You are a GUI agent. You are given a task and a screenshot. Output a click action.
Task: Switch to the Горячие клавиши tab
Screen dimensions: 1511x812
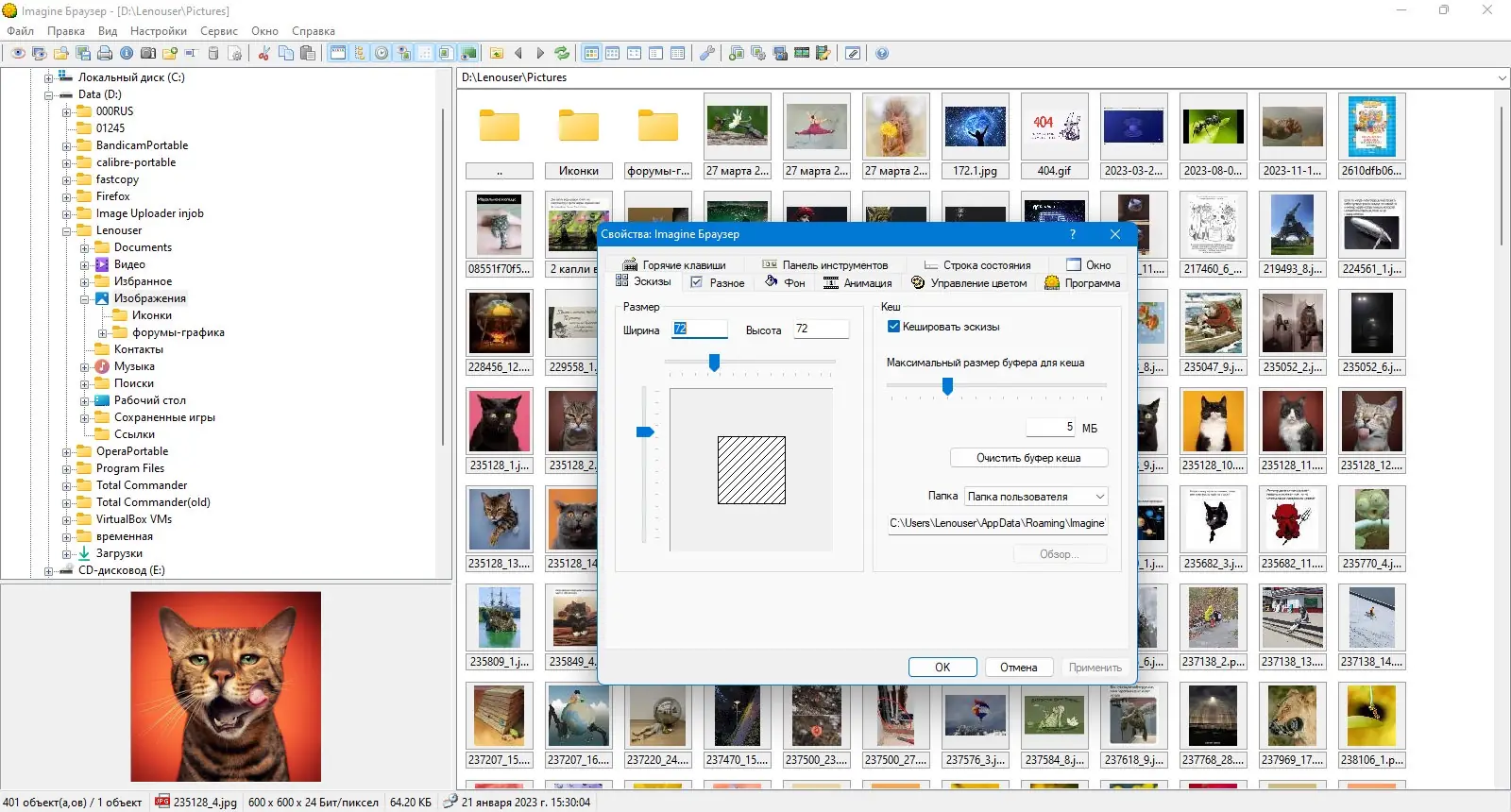pos(674,265)
